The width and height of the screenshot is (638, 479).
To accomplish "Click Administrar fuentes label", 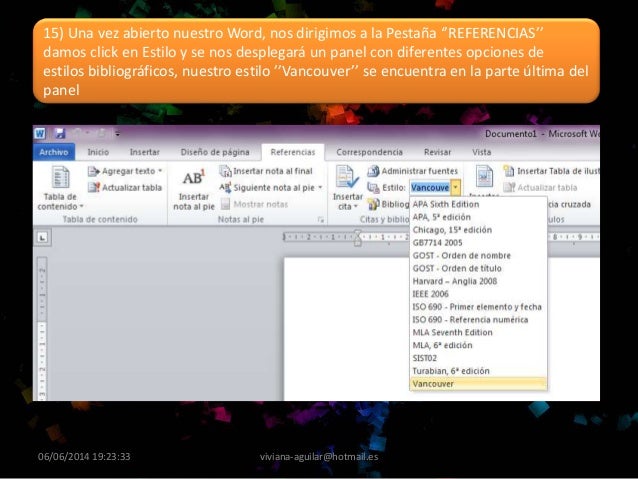I will click(x=420, y=171).
